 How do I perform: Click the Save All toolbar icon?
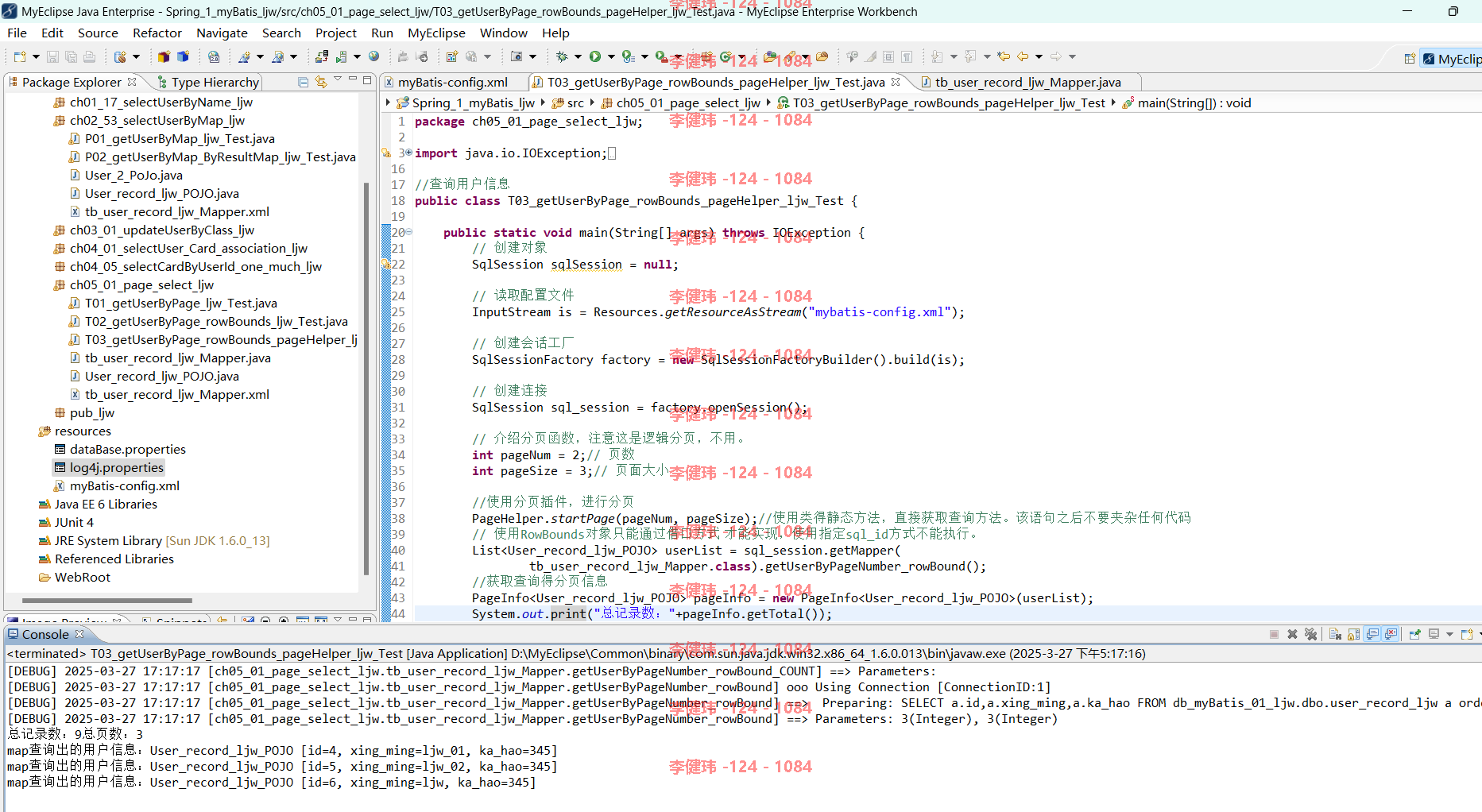71,57
